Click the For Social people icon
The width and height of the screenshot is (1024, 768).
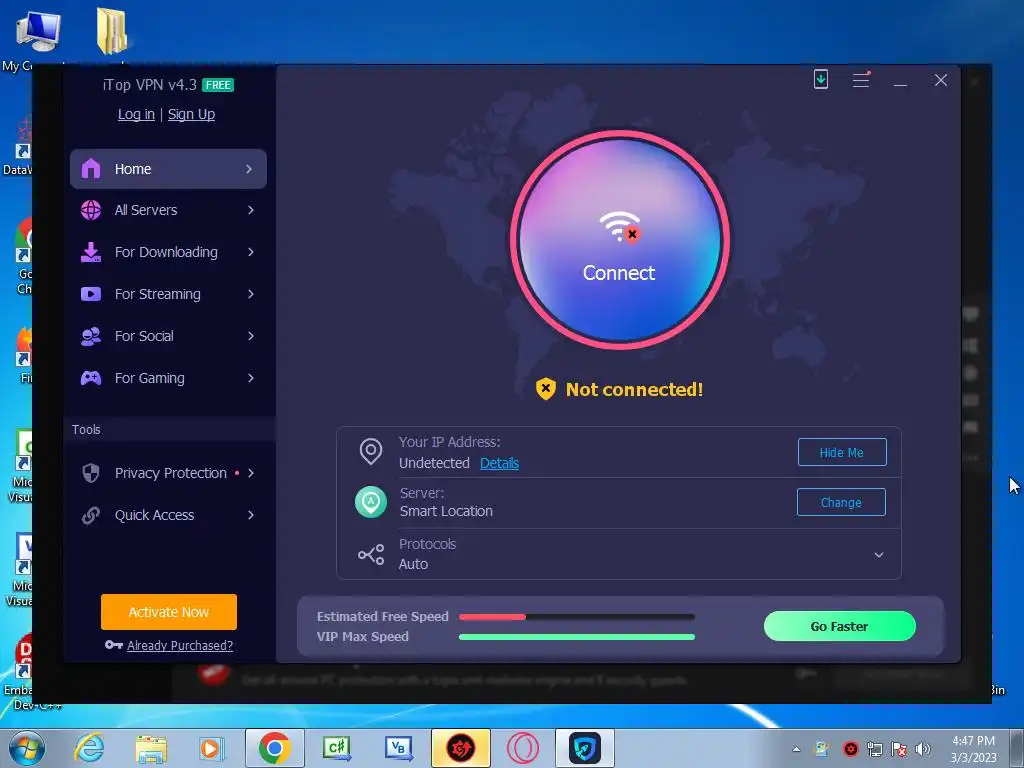click(91, 336)
